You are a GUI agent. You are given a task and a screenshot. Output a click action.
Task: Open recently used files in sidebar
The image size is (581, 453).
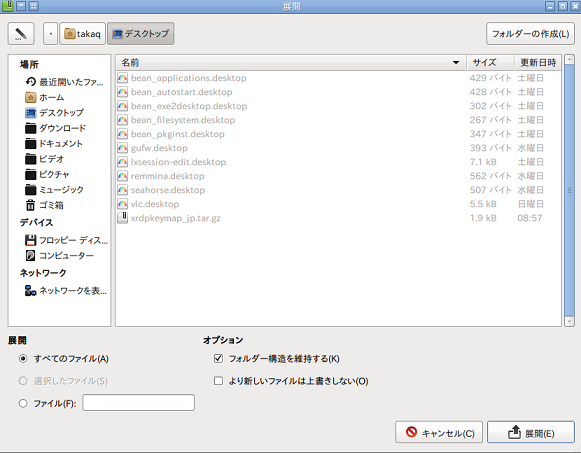coord(64,82)
